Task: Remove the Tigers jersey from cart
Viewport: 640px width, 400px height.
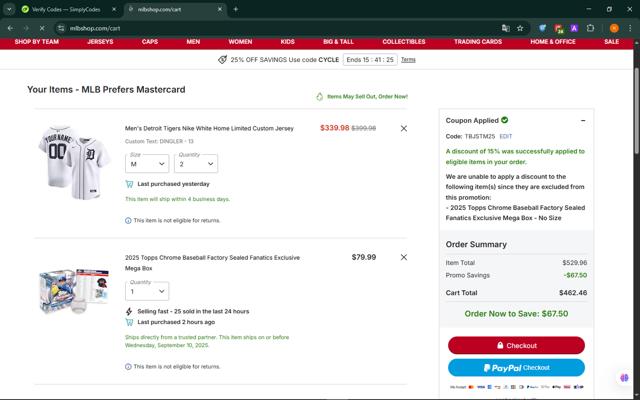Action: coord(404,128)
